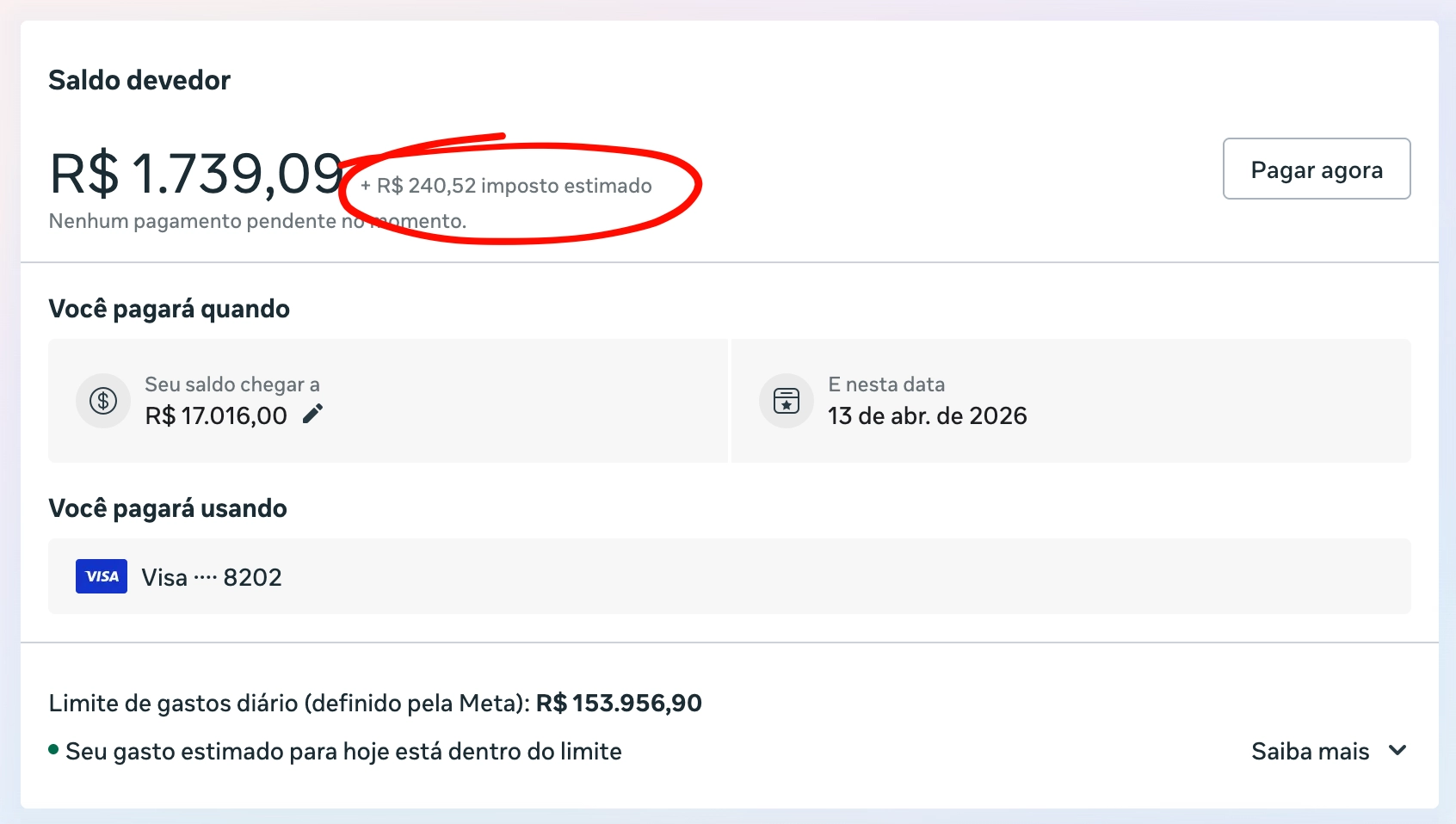1456x824 pixels.
Task: Click the Saiba mais link
Action: point(1311,750)
